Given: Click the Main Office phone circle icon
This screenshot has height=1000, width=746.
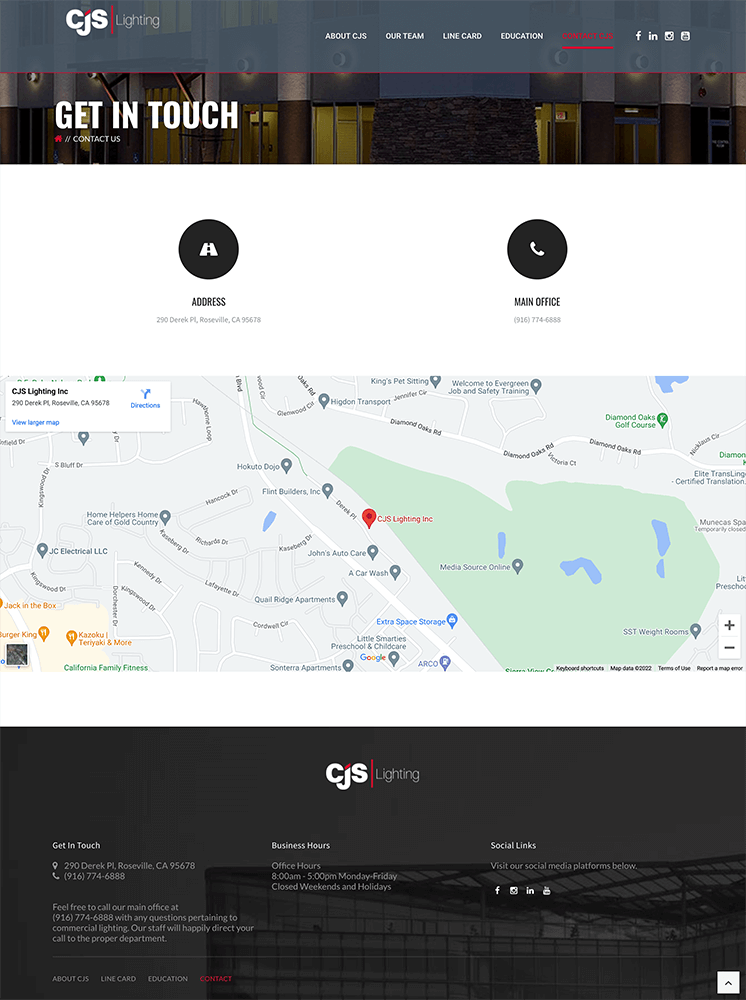Looking at the screenshot, I should [537, 249].
